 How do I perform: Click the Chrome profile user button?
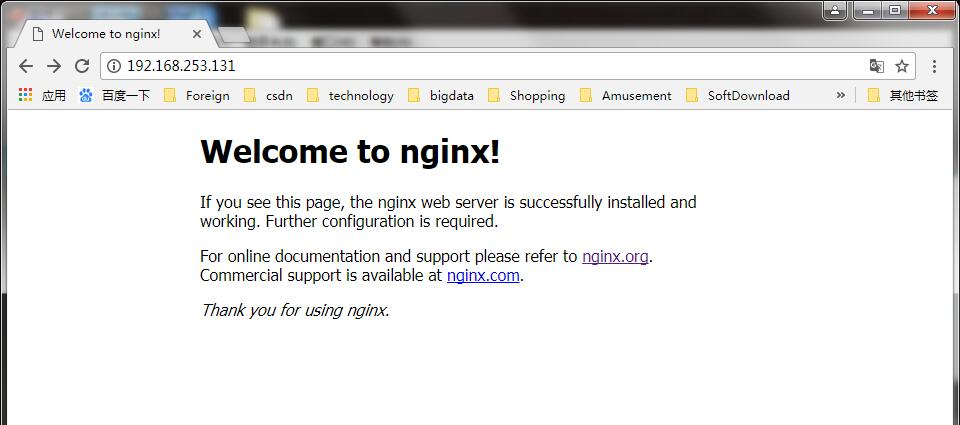click(x=835, y=10)
